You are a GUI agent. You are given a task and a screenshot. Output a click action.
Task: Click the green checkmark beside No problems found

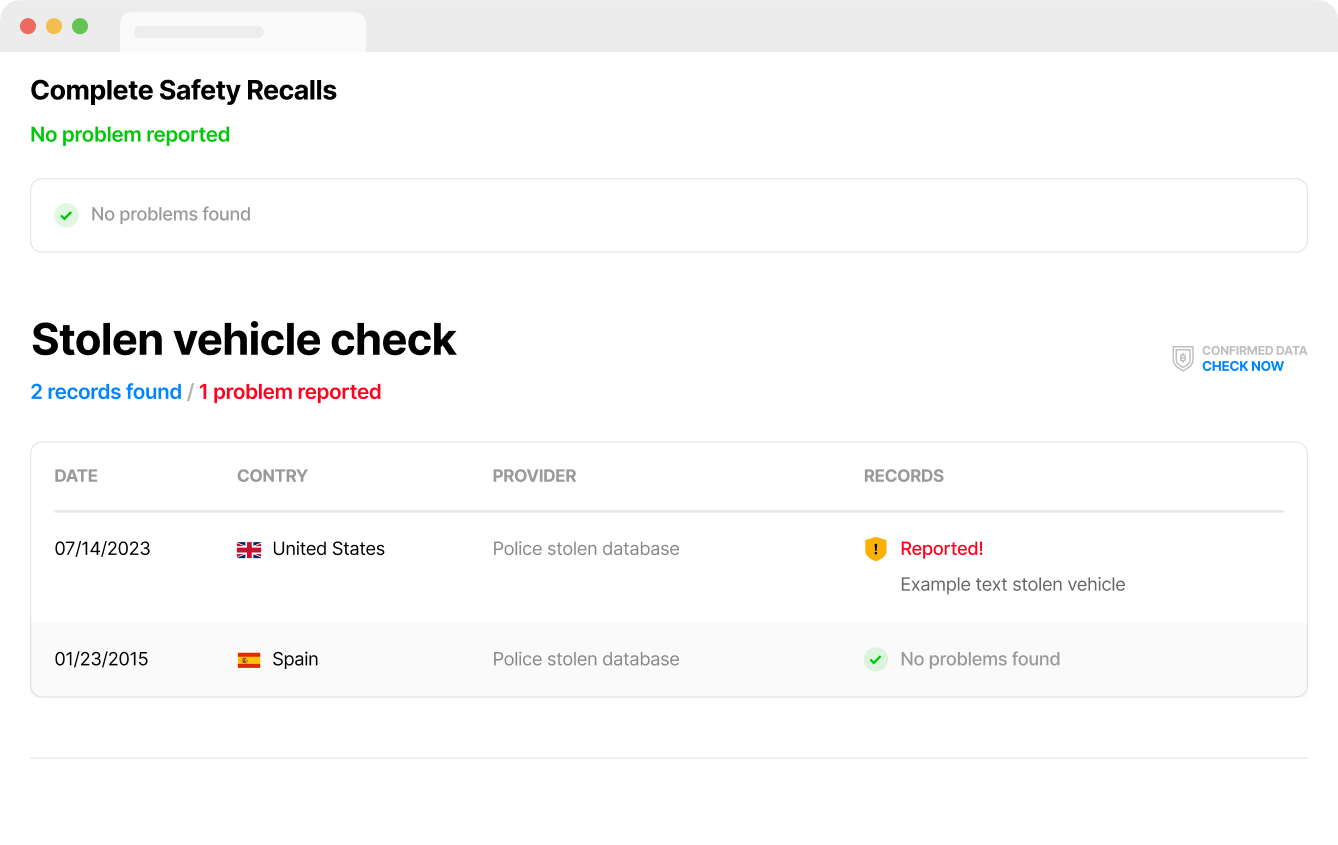(66, 214)
